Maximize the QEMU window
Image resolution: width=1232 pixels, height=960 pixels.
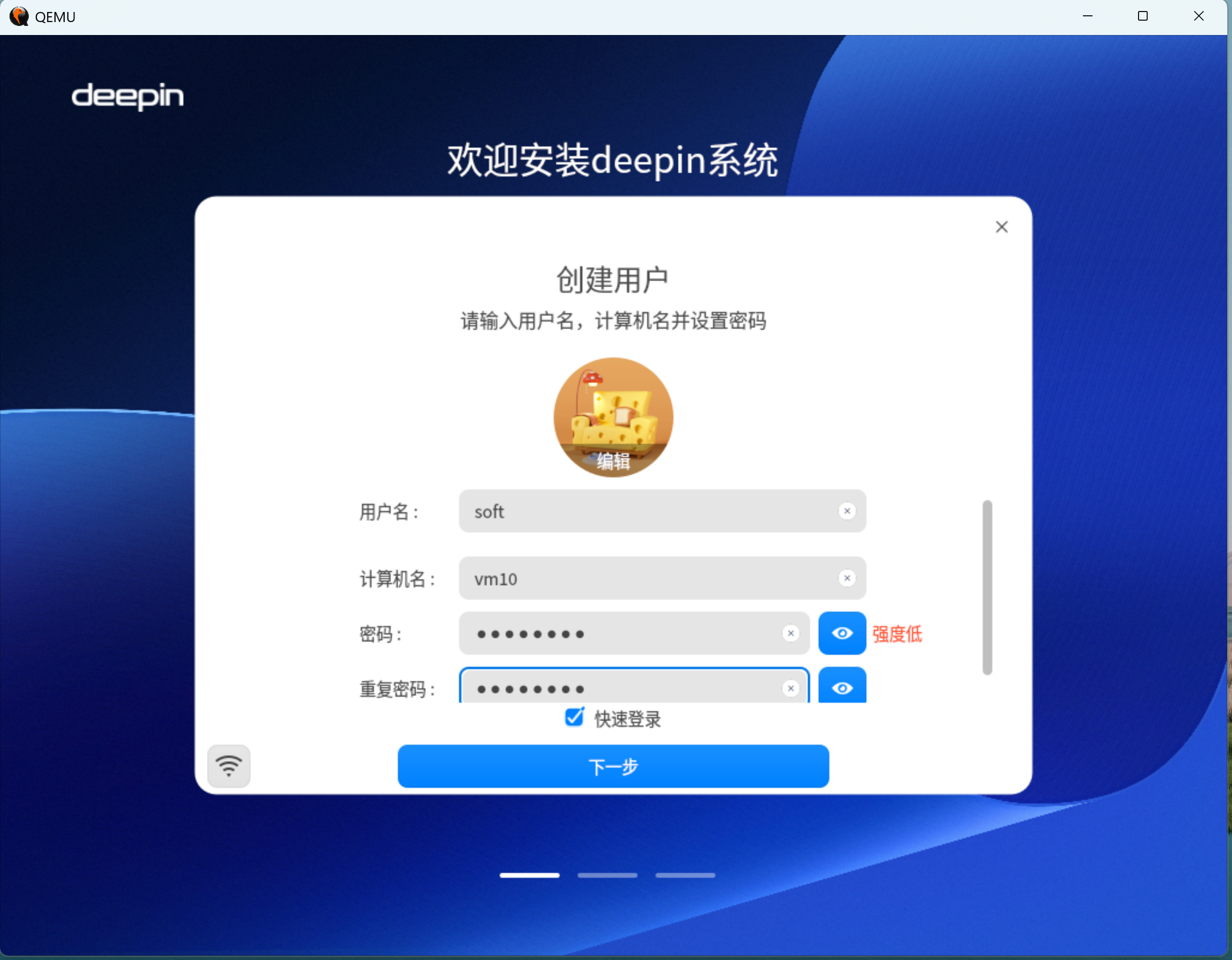click(1142, 16)
